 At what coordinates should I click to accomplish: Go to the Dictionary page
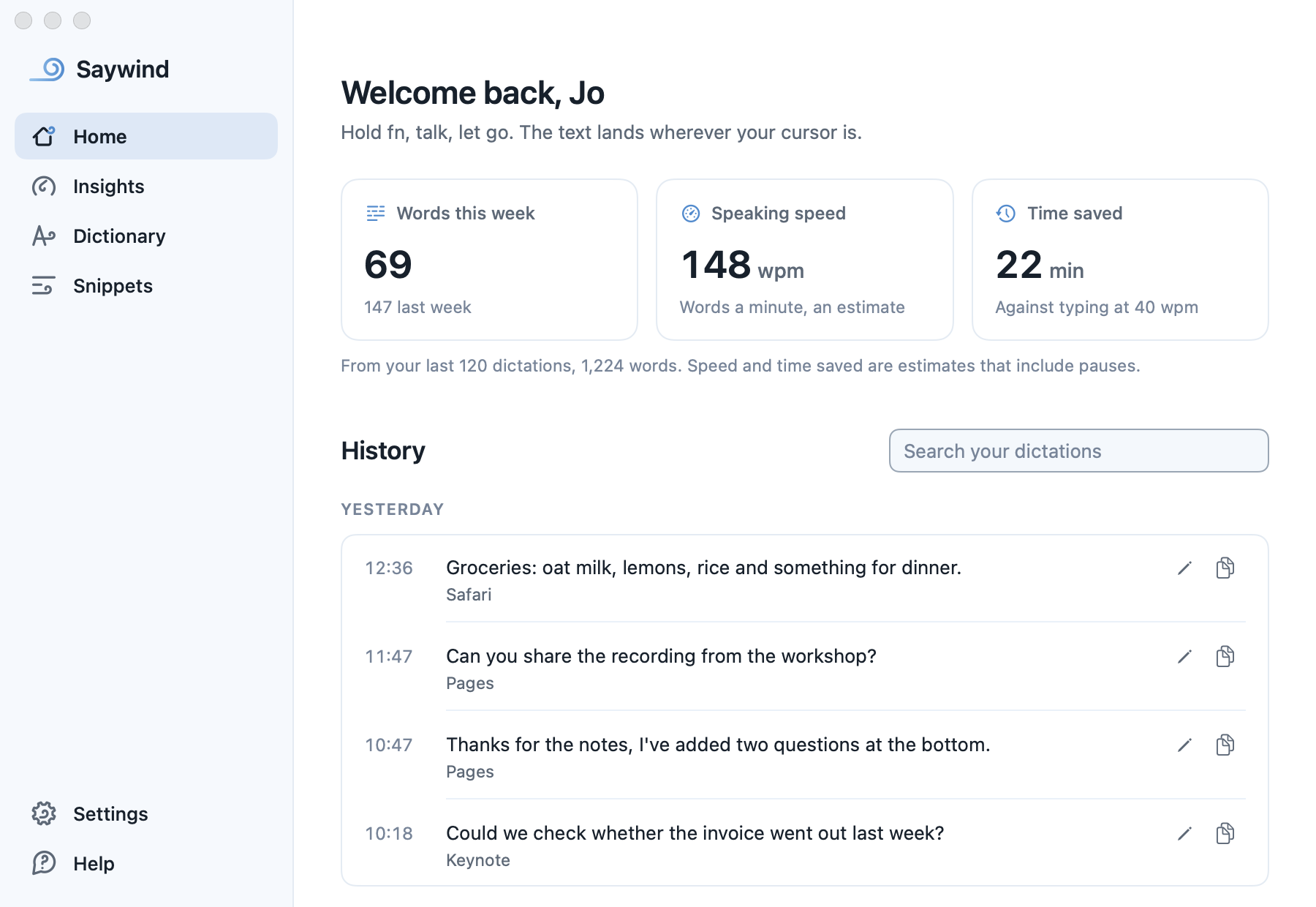click(146, 236)
